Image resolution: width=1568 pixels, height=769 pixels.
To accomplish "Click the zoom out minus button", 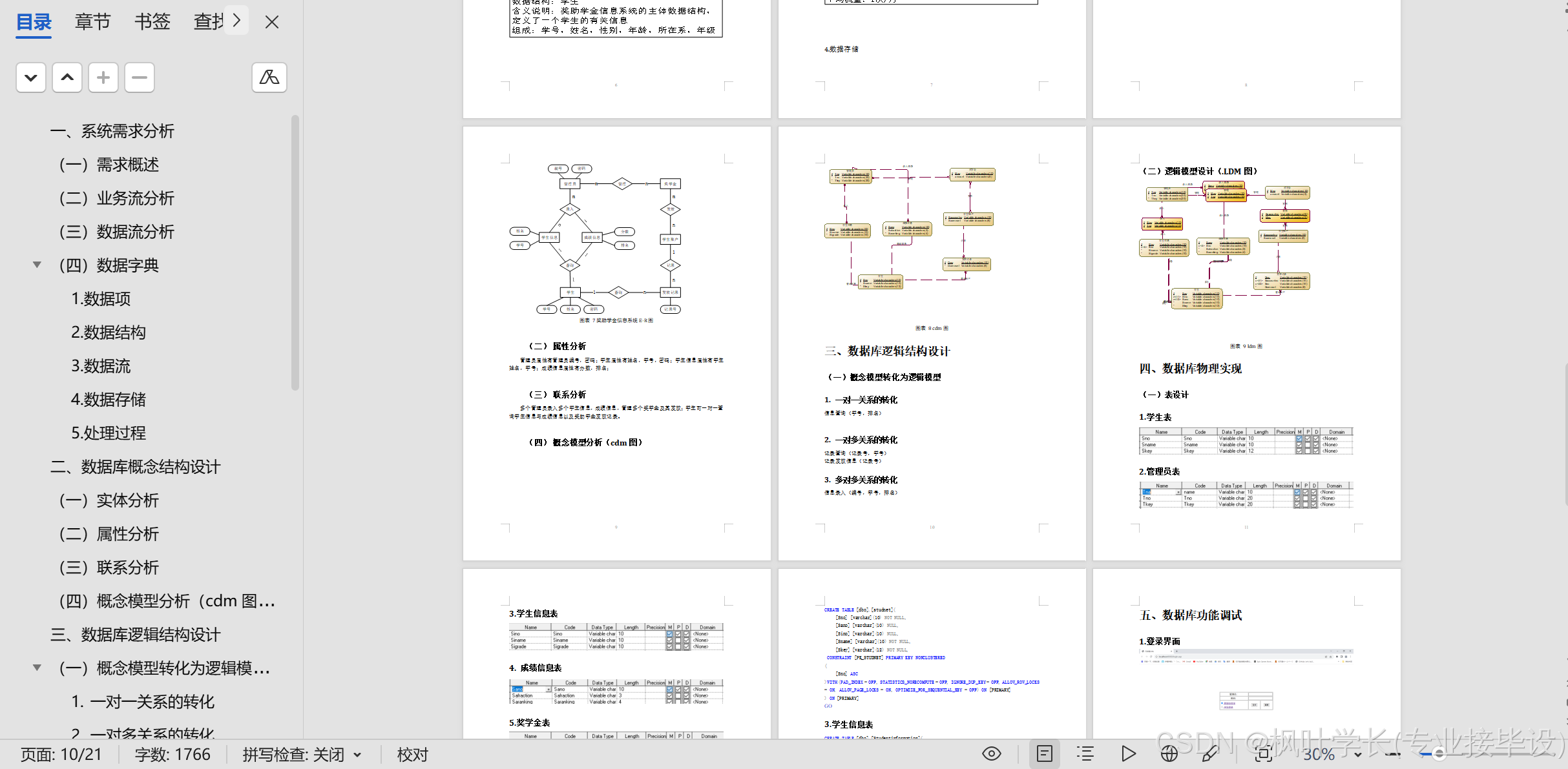I will point(1394,754).
